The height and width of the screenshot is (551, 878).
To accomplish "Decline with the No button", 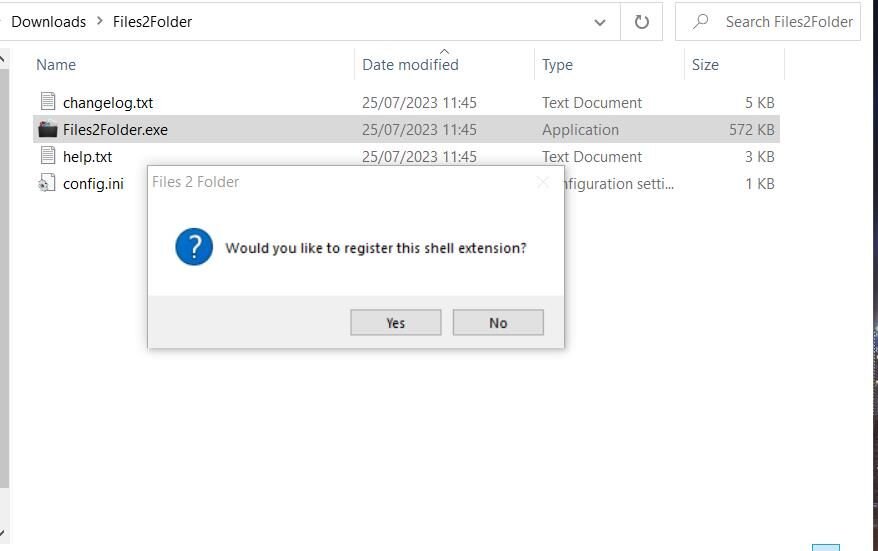I will tap(498, 323).
